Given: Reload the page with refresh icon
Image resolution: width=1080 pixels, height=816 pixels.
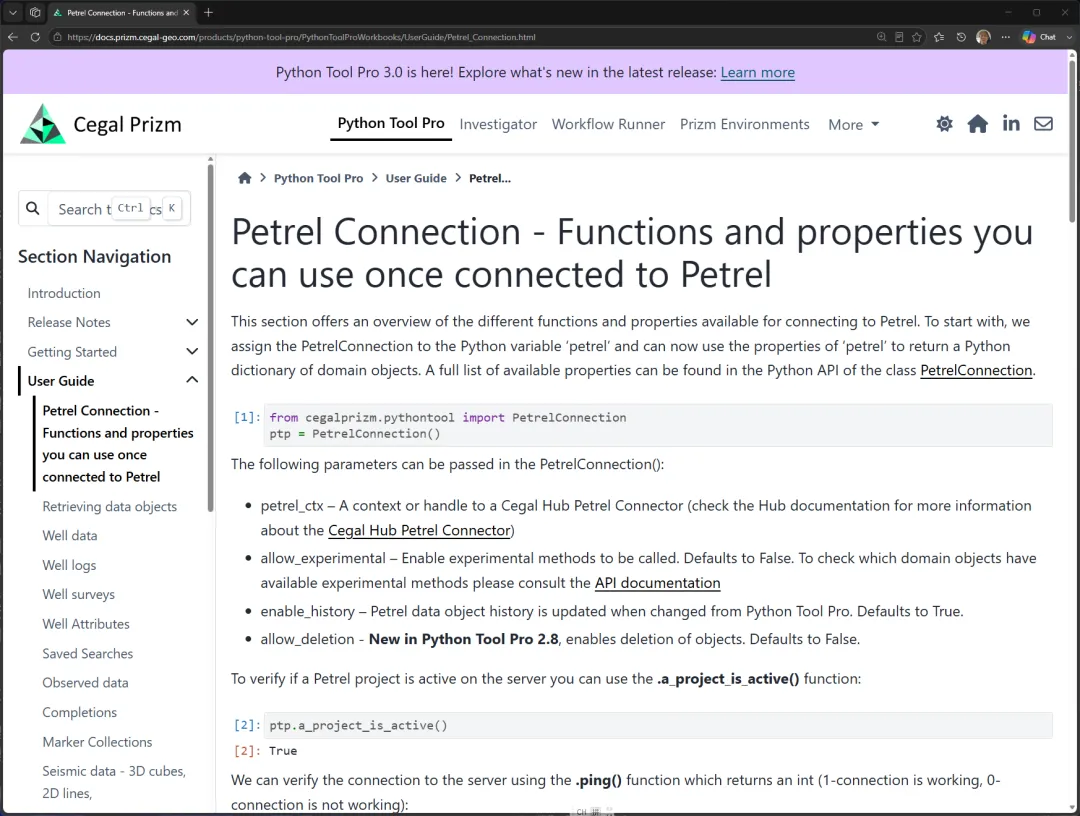Looking at the screenshot, I should click(35, 37).
